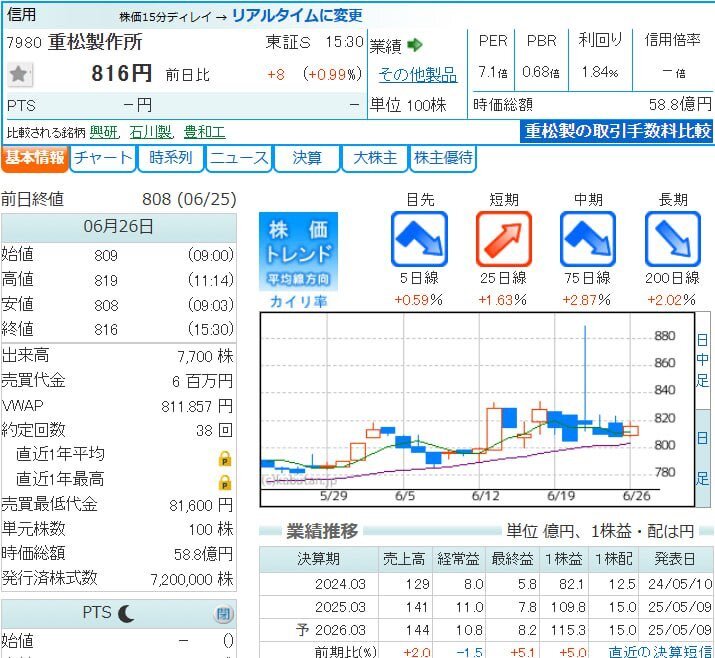Click the 発行済株式数 7,200,000 株 value
Viewport: 715px width, 658px height.
pos(192,579)
